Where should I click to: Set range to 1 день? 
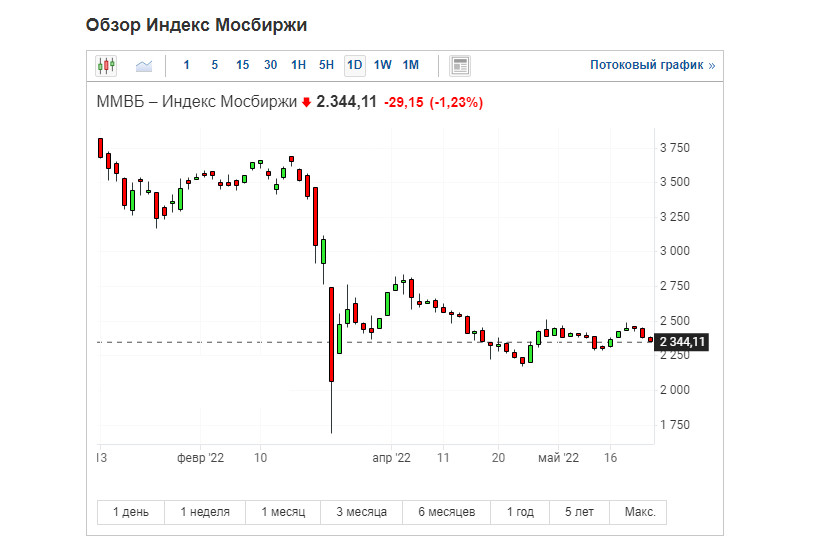coord(131,512)
